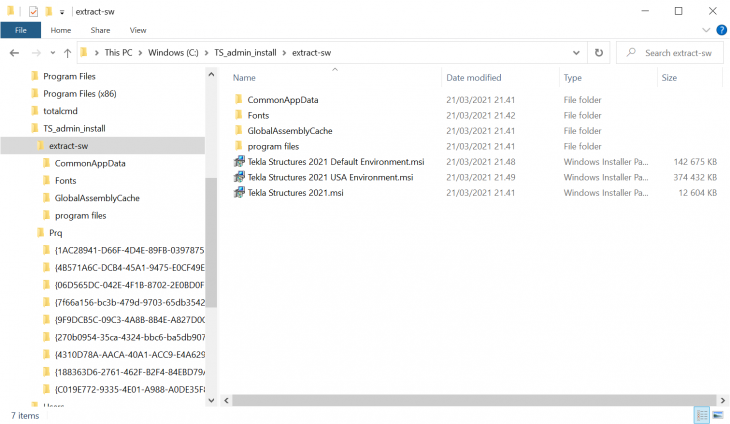730x424 pixels.
Task: Expand the address bar history dropdown
Action: click(576, 53)
